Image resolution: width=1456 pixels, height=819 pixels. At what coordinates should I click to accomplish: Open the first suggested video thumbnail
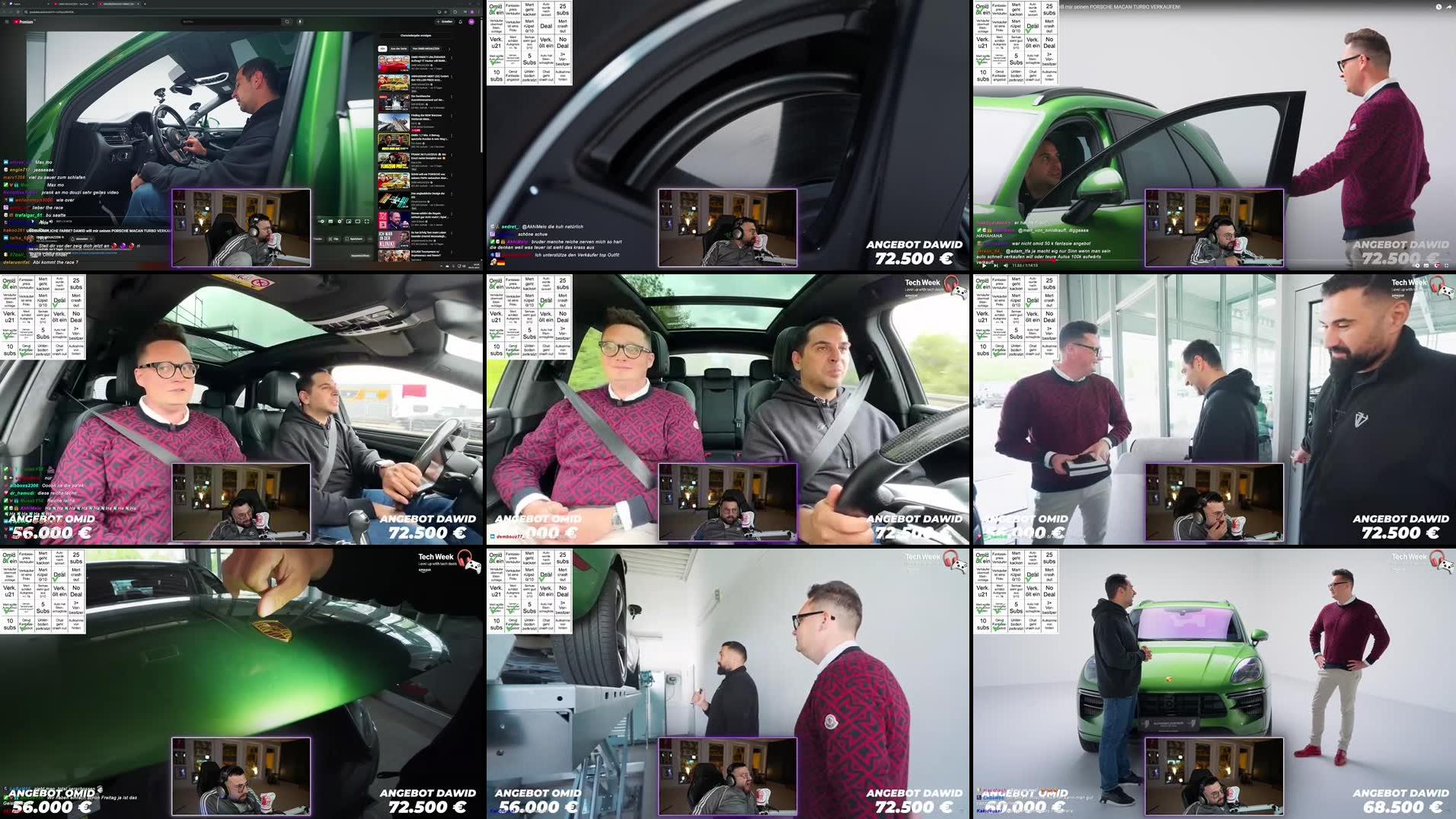point(394,62)
